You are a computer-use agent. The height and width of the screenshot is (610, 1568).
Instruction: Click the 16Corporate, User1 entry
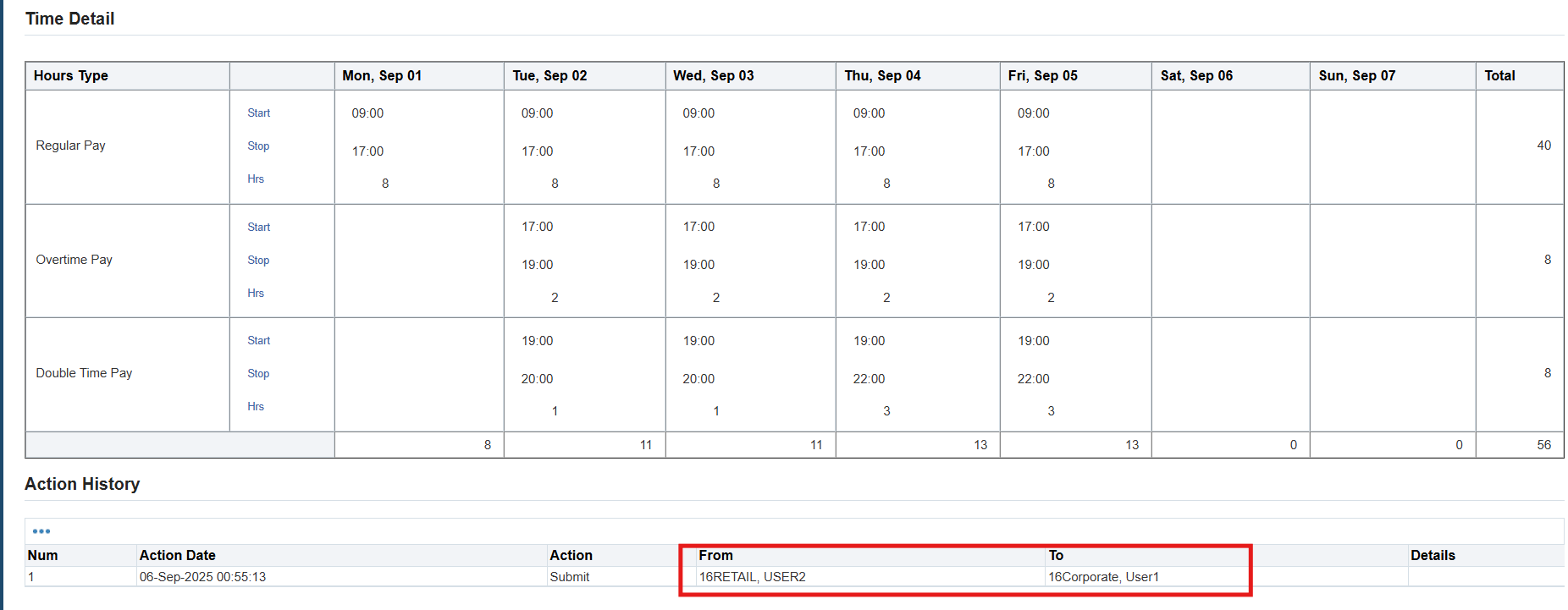click(x=1103, y=577)
